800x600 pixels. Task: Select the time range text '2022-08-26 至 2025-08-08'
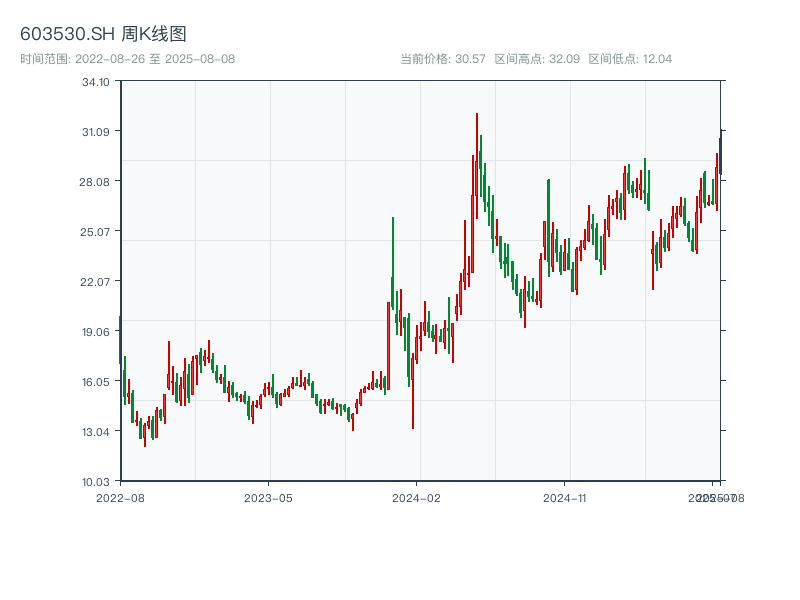155,59
